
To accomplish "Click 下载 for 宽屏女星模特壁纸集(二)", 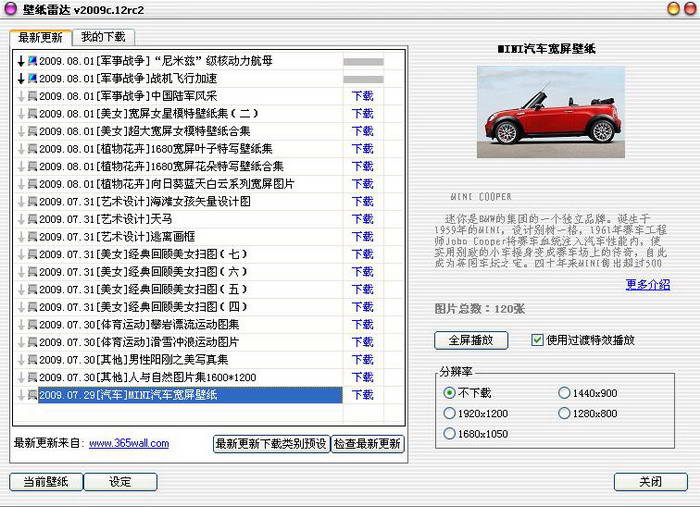I will (x=362, y=114).
